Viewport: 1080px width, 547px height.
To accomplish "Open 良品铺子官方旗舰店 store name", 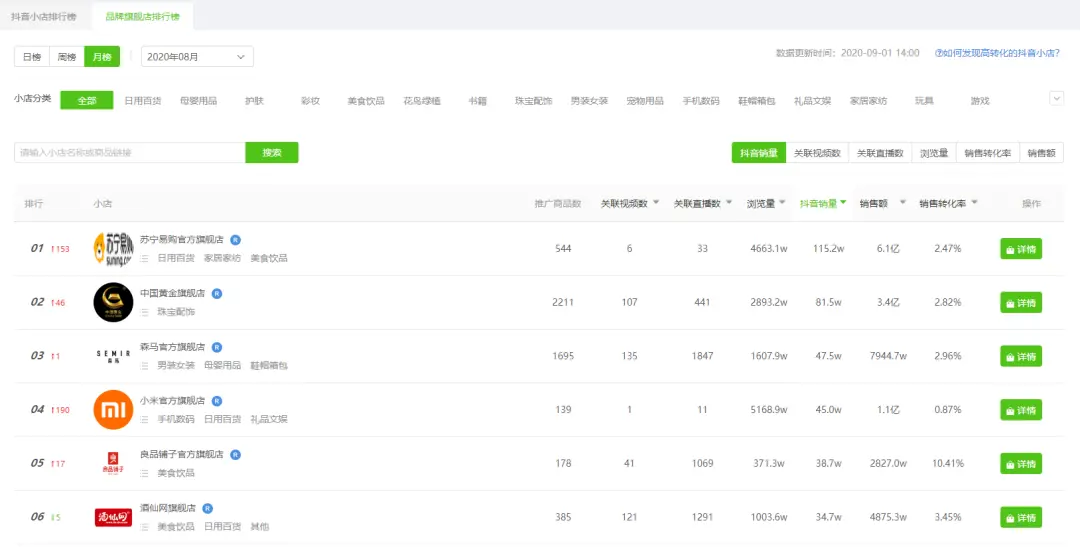I will (182, 455).
